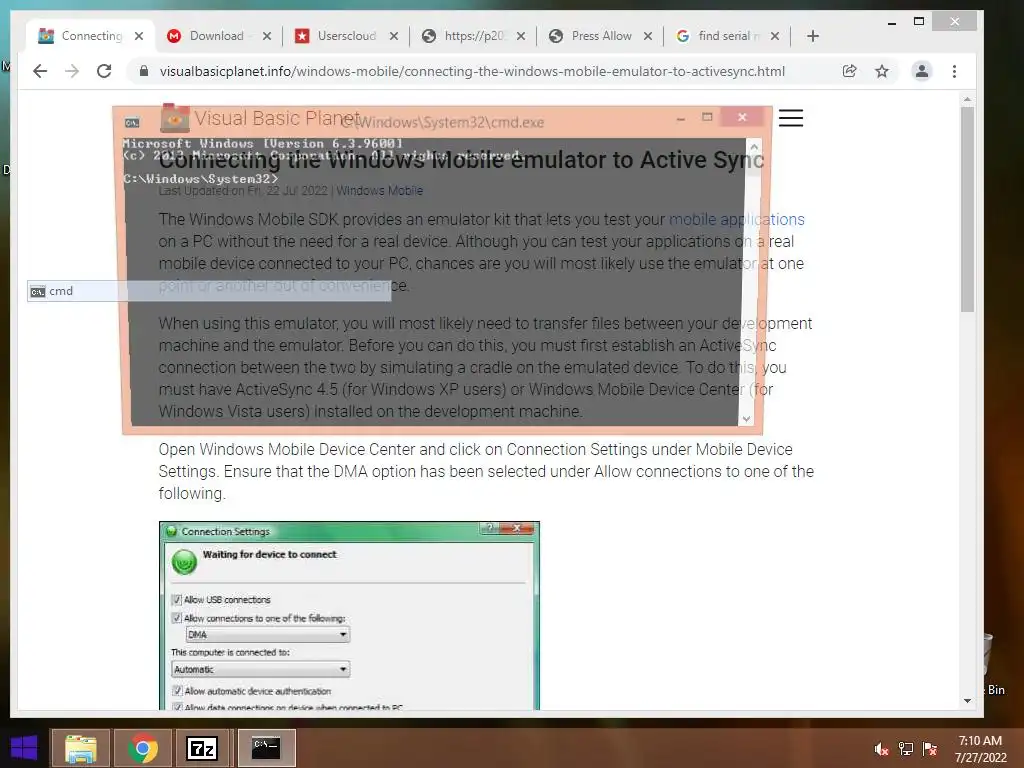This screenshot has width=1024, height=768.
Task: Open File Explorer from the taskbar
Action: (x=80, y=748)
